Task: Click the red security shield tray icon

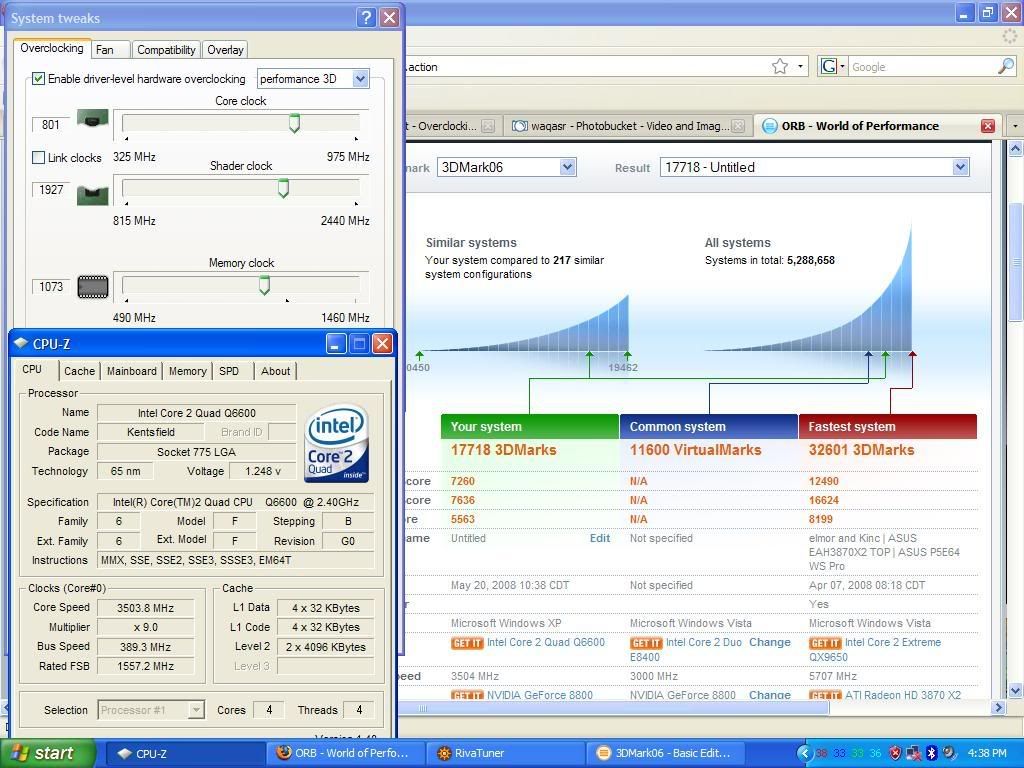Action: (895, 754)
